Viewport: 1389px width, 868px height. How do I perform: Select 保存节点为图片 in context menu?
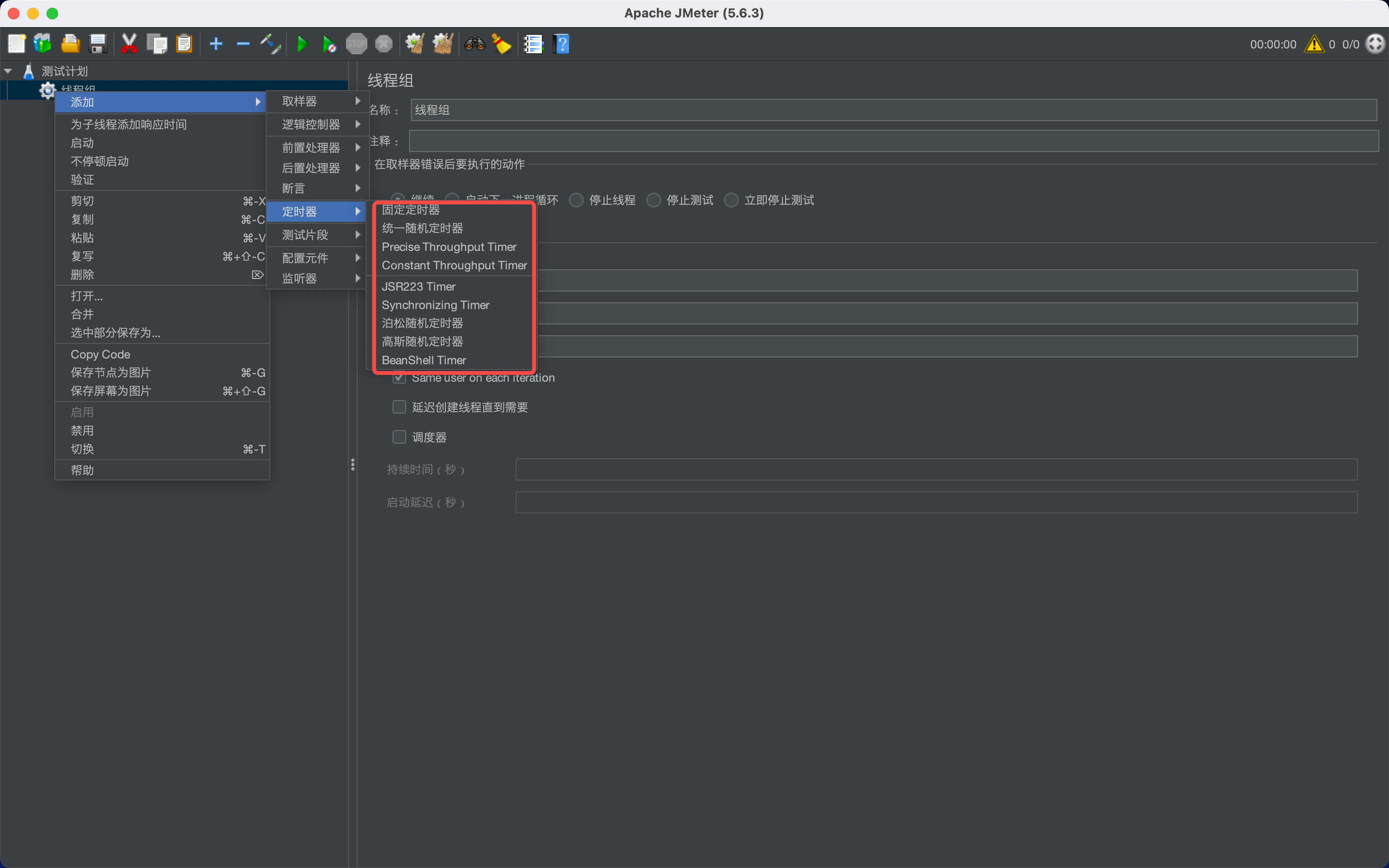click(x=162, y=372)
